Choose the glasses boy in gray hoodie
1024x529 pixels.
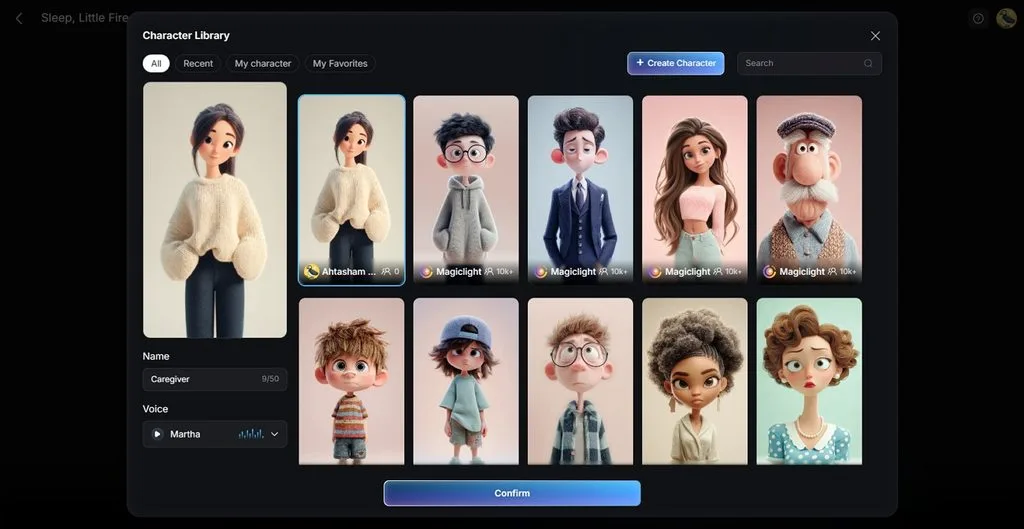(x=466, y=190)
